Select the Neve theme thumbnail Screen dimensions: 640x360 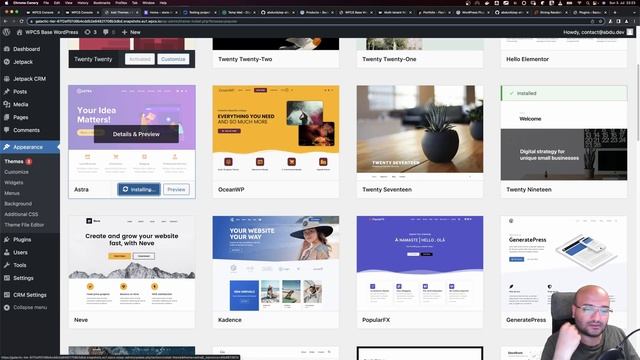tap(132, 263)
